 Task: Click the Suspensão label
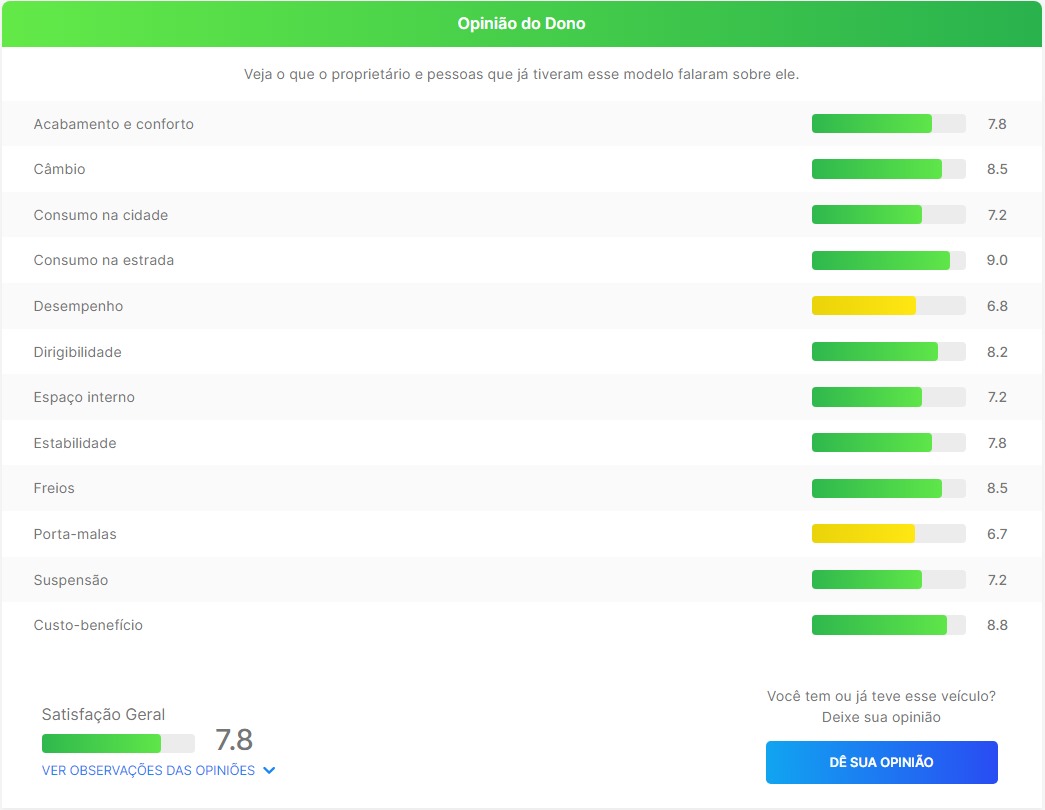tap(71, 580)
